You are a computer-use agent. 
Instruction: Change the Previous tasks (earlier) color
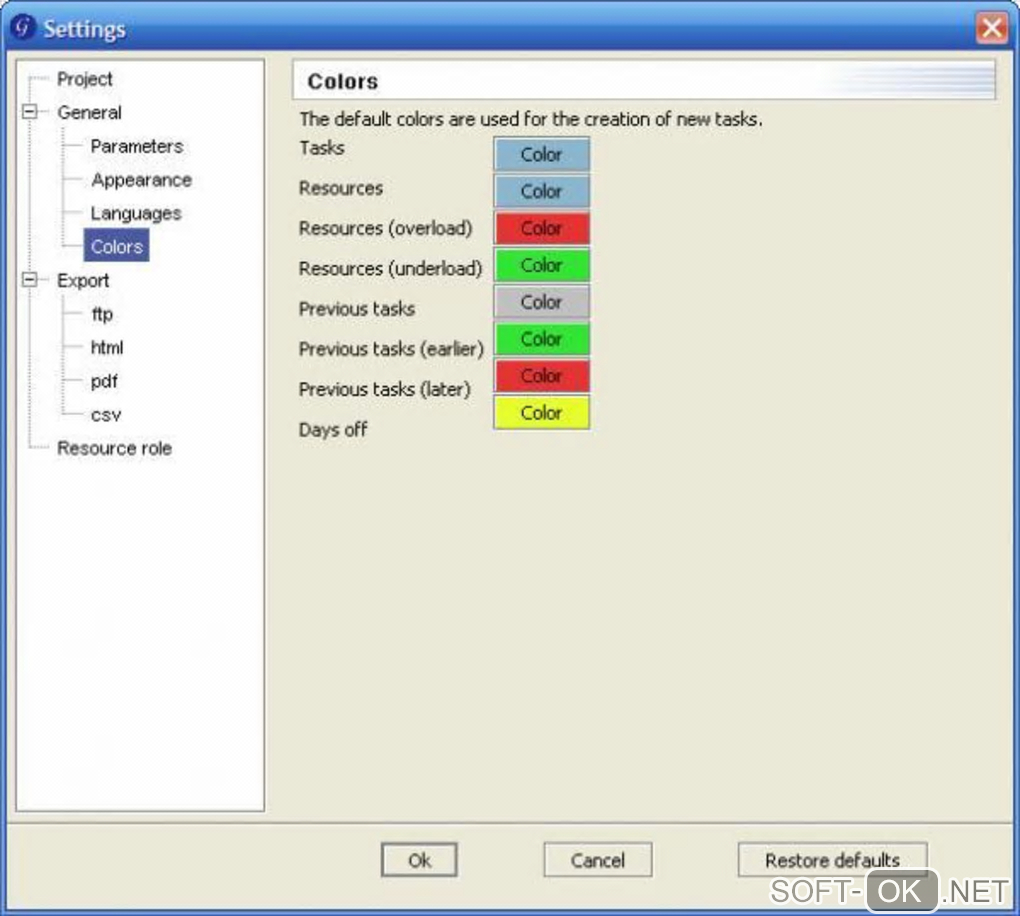click(541, 339)
